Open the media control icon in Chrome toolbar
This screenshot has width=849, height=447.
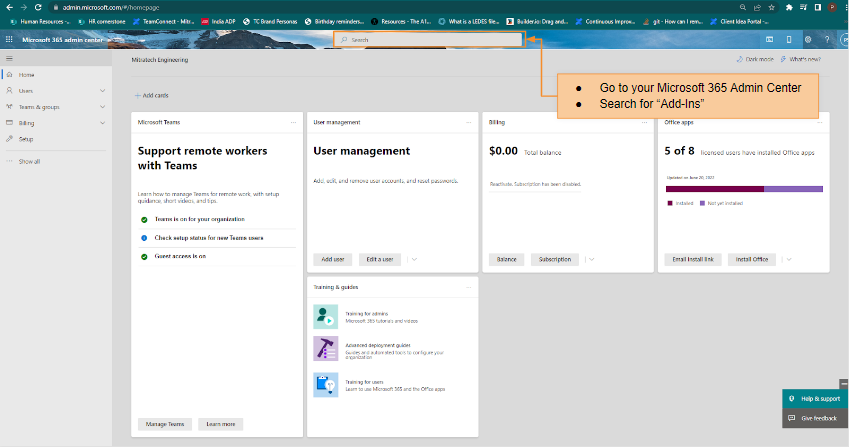tap(804, 8)
